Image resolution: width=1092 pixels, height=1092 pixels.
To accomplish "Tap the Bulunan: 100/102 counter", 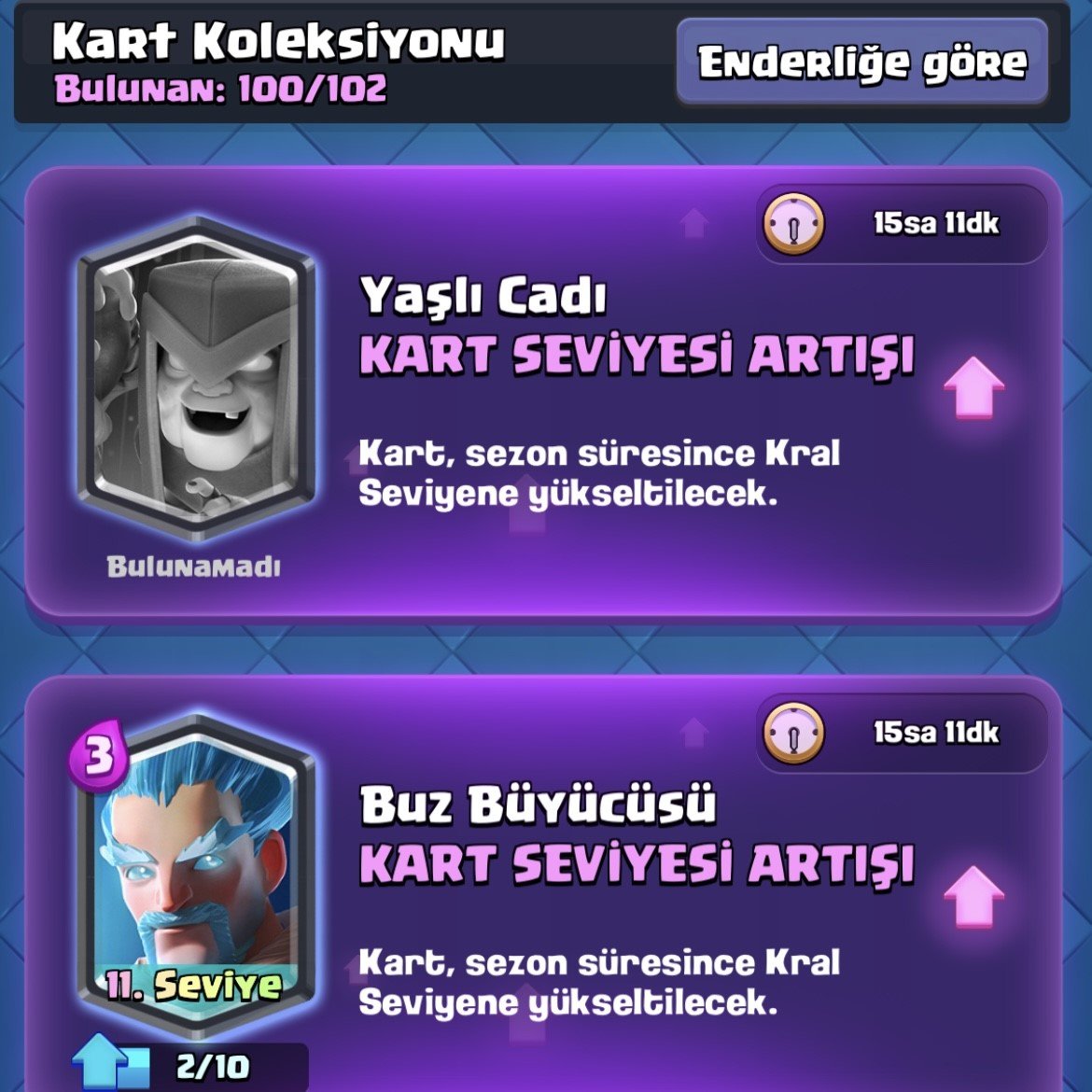I will [220, 89].
